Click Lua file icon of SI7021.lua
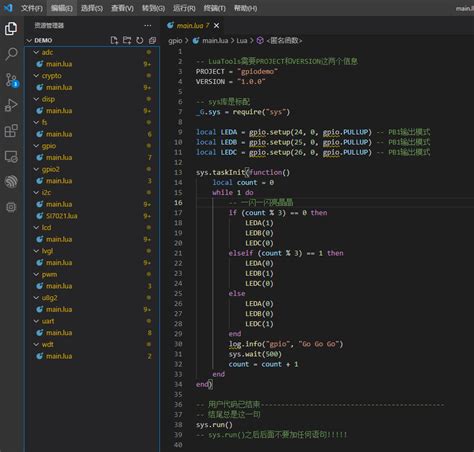474x452 pixels. click(x=40, y=216)
